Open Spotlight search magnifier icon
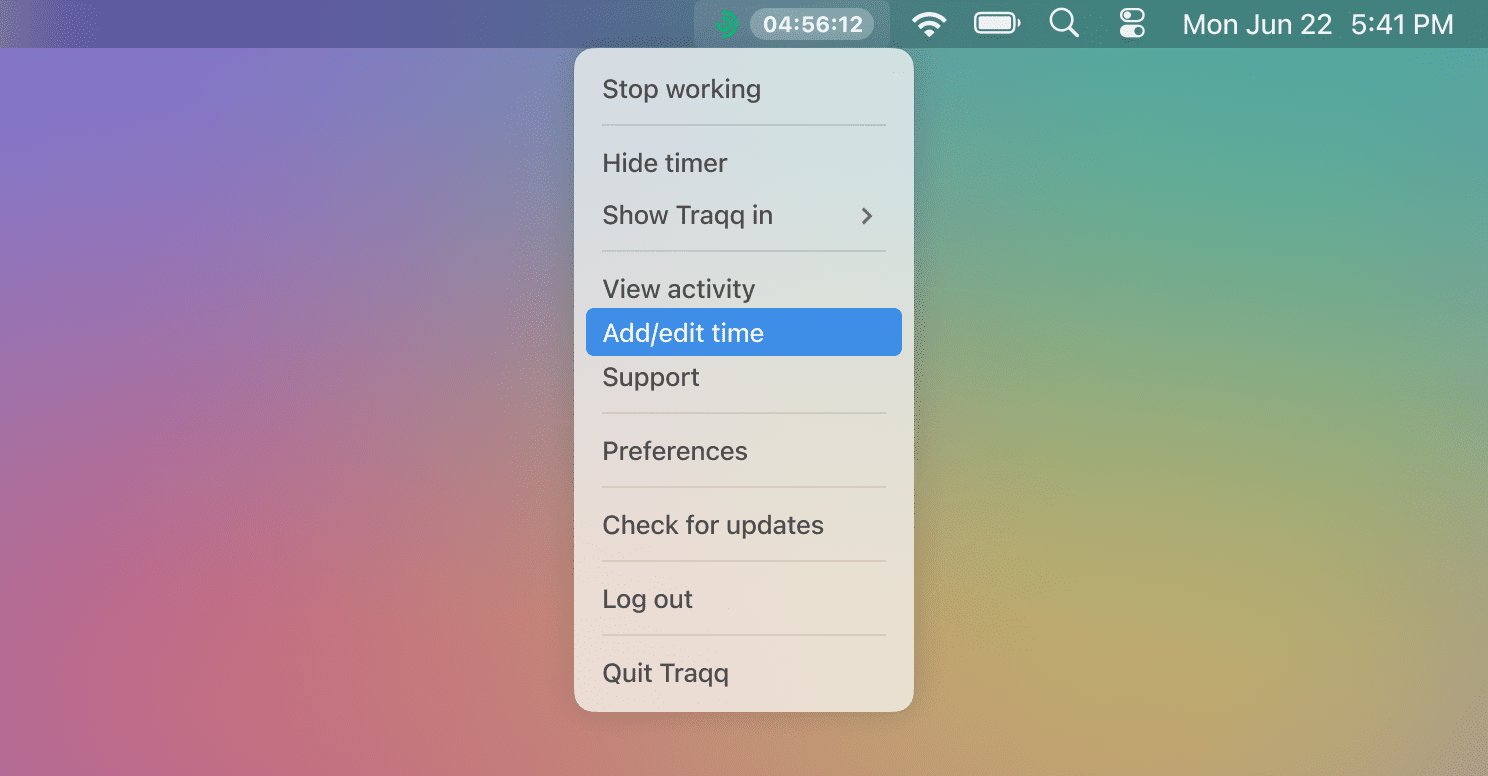 click(1064, 24)
